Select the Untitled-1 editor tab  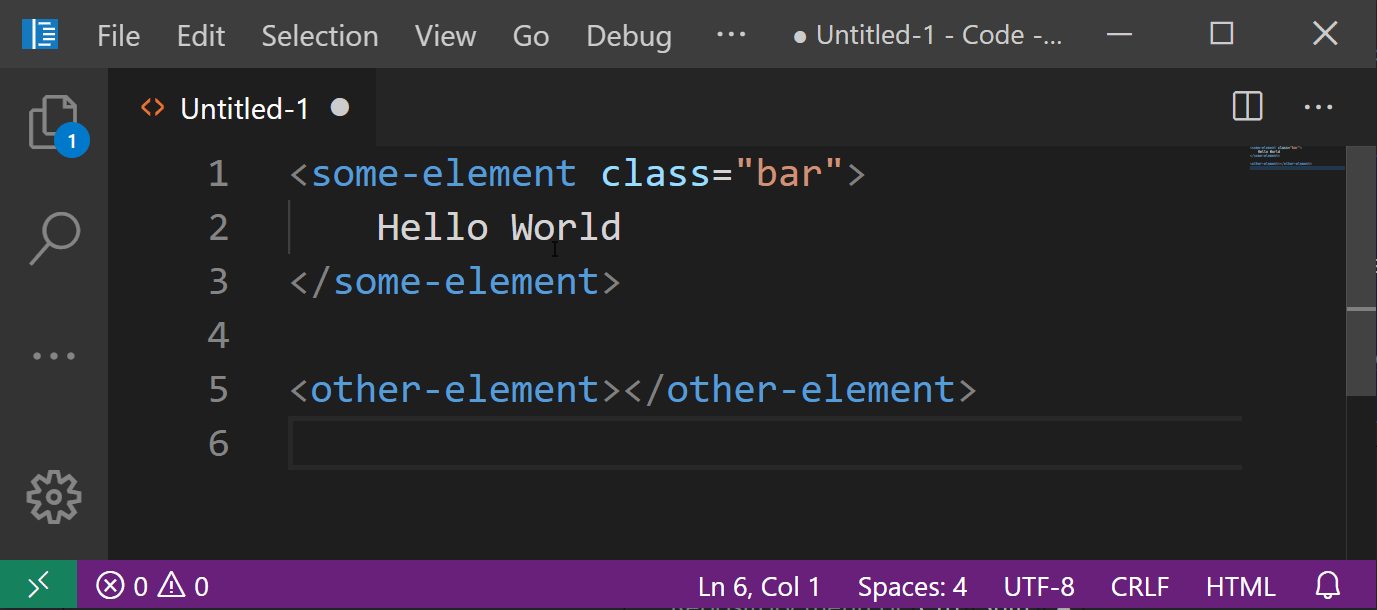click(x=243, y=108)
